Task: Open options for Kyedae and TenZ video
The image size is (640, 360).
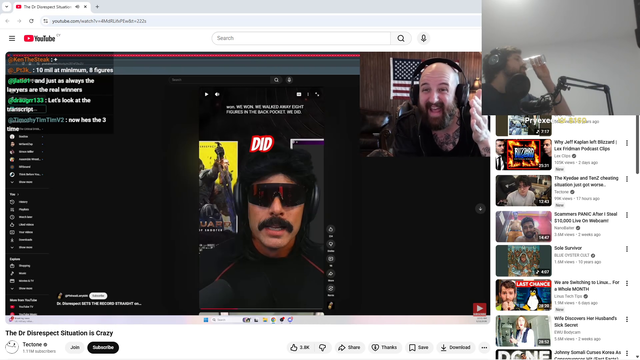Action: tap(627, 179)
